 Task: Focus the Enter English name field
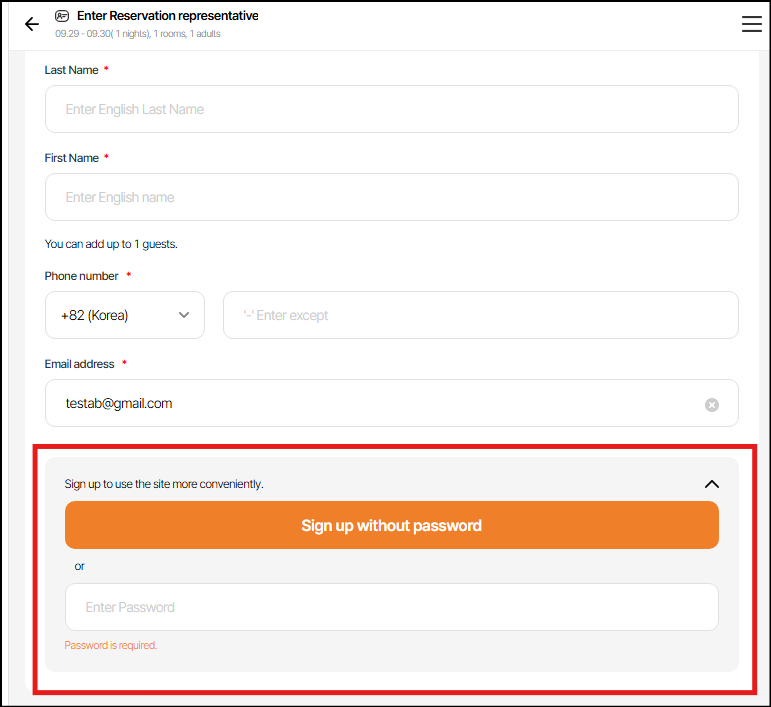[391, 197]
